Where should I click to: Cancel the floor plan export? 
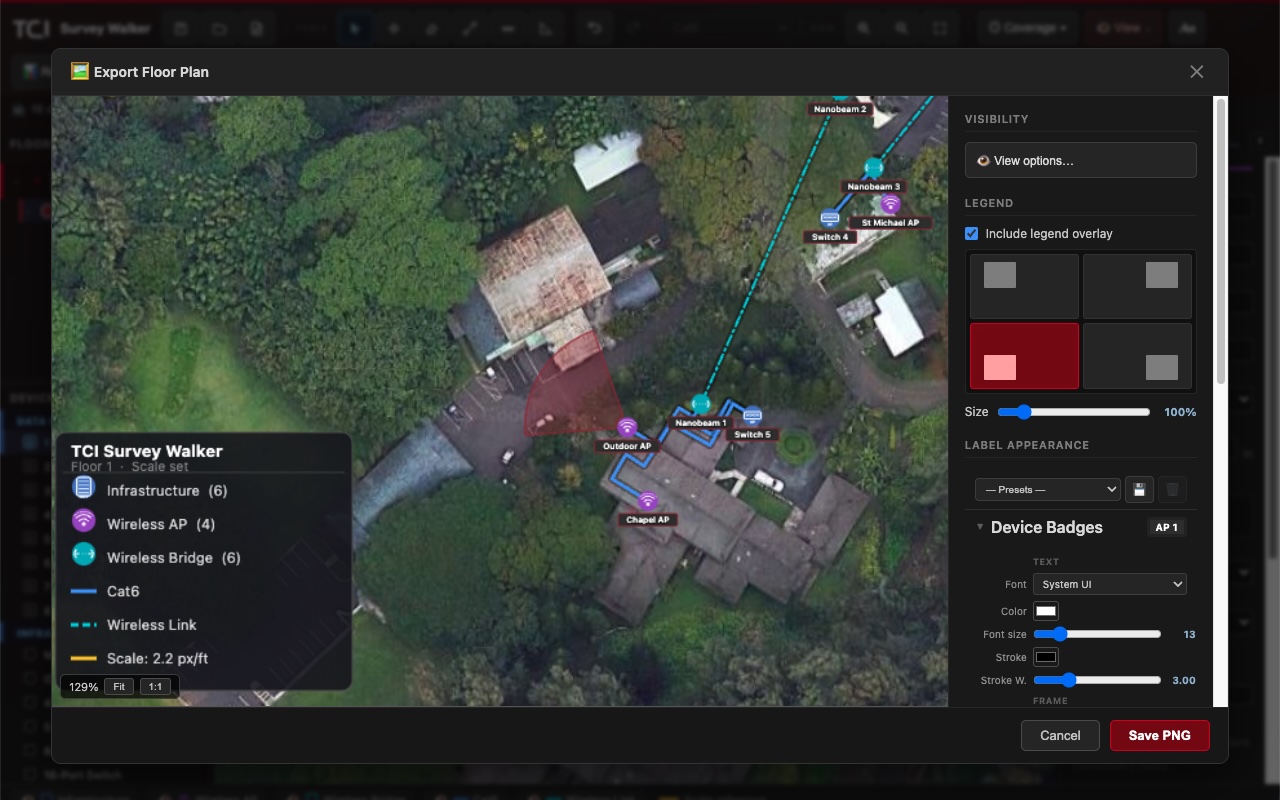pyautogui.click(x=1060, y=735)
